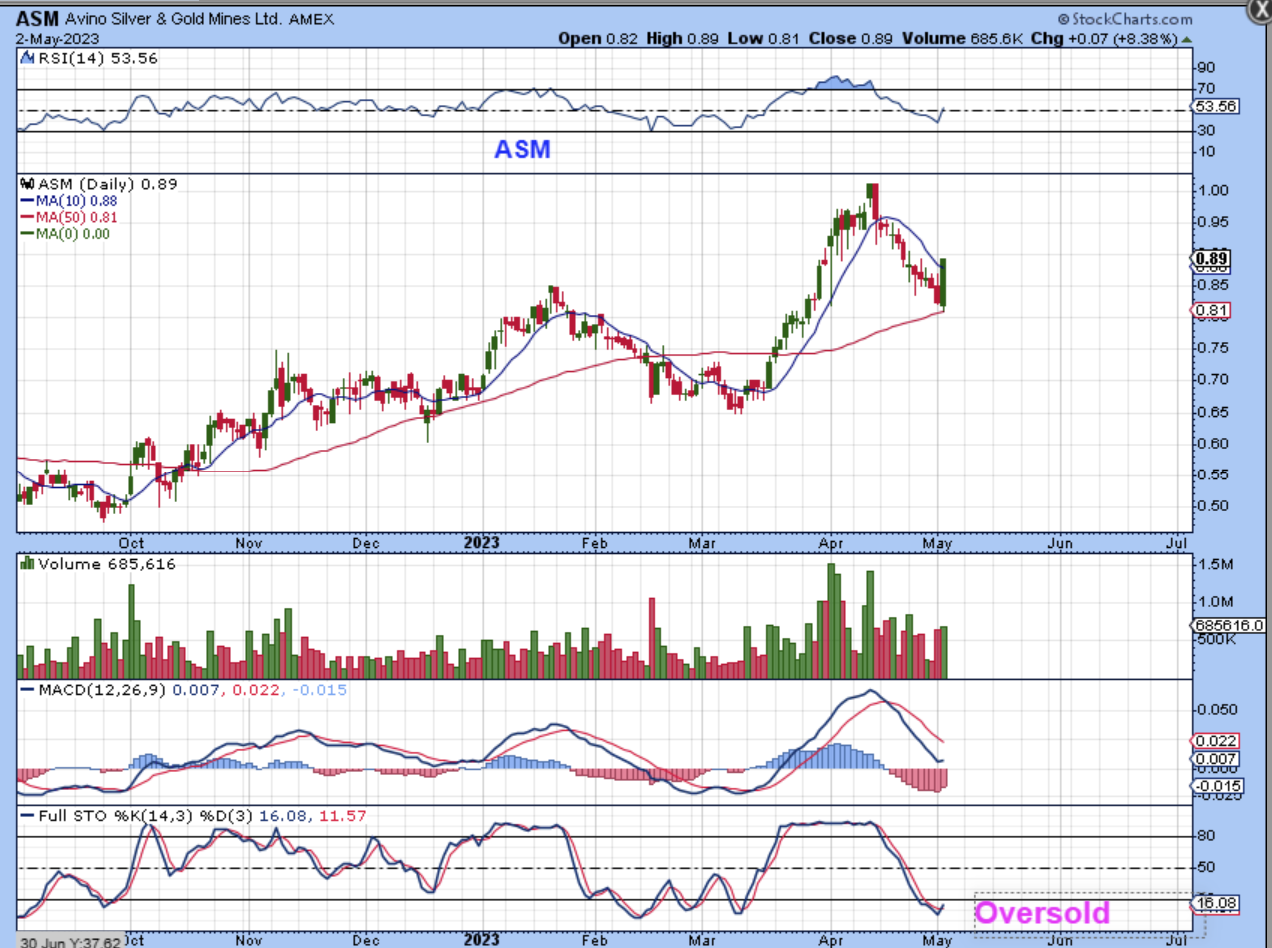The width and height of the screenshot is (1272, 948).
Task: Click the Volume 685,616 panel label
Action: click(99, 565)
